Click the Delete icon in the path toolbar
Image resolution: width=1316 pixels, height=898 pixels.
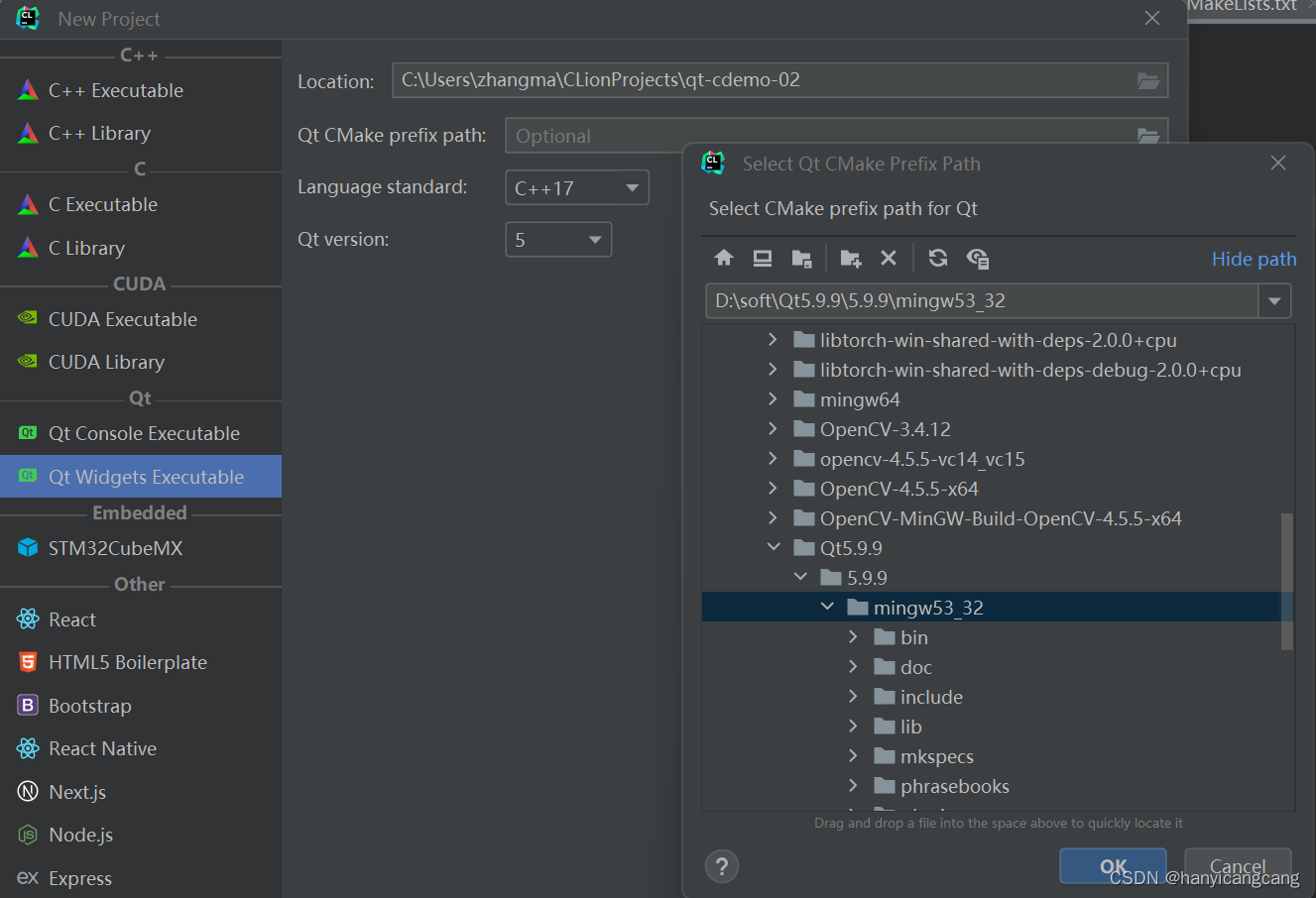(889, 258)
